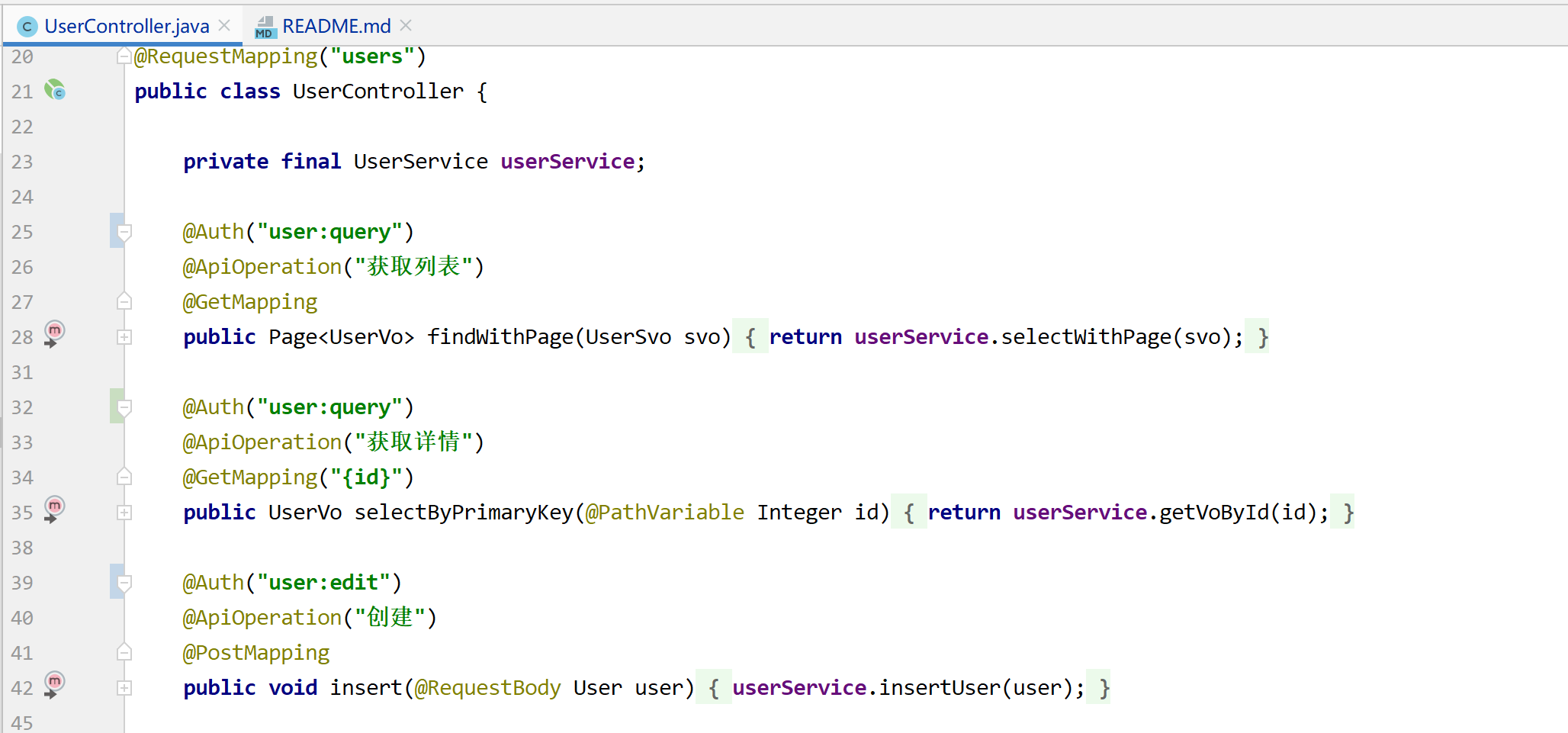Place cursor on UserController class name in code
This screenshot has width=1568, height=733.
[x=378, y=92]
